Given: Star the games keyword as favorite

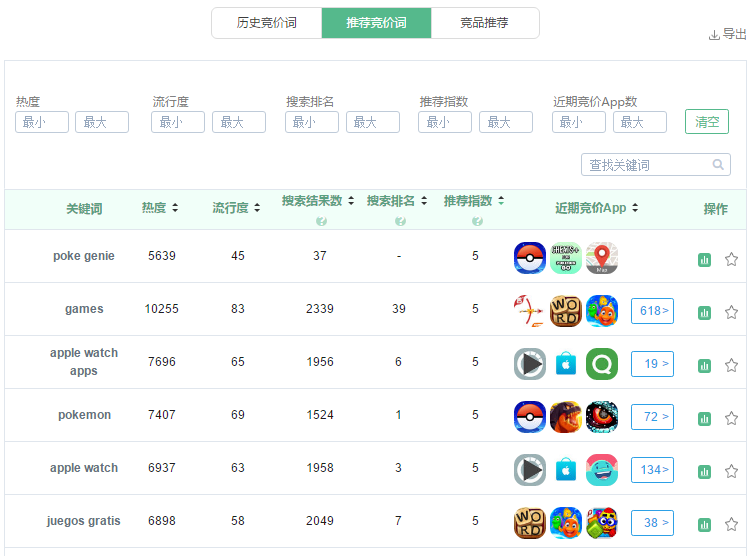Looking at the screenshot, I should pos(731,312).
